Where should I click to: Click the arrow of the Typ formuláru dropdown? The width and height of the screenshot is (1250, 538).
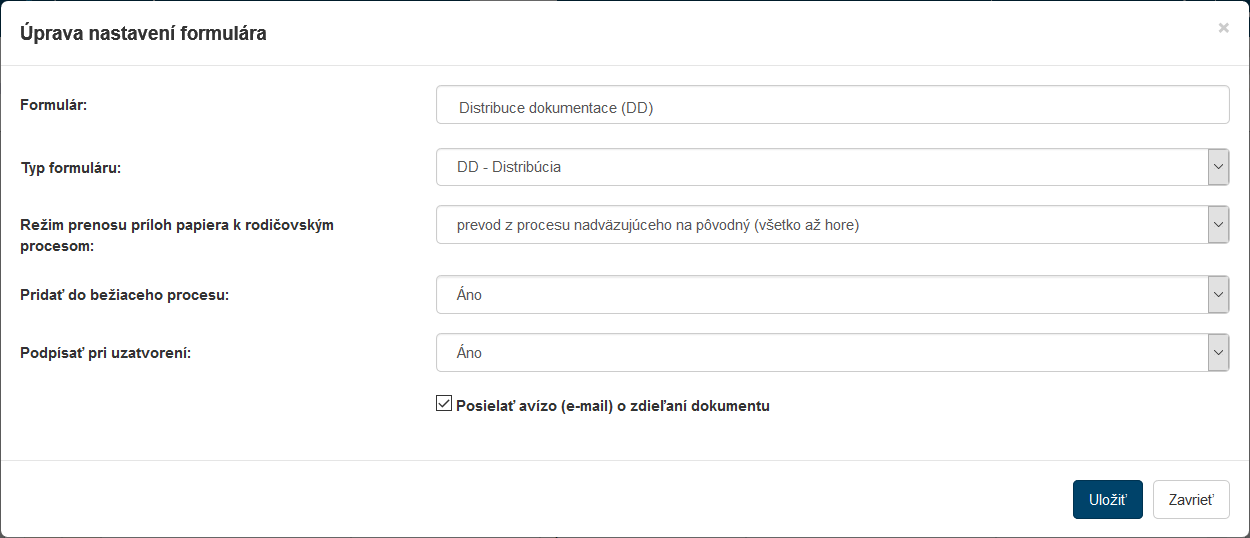click(x=1218, y=167)
